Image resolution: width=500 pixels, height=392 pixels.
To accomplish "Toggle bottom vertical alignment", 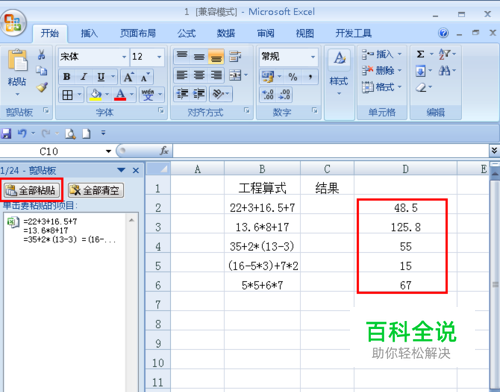I will (216, 56).
